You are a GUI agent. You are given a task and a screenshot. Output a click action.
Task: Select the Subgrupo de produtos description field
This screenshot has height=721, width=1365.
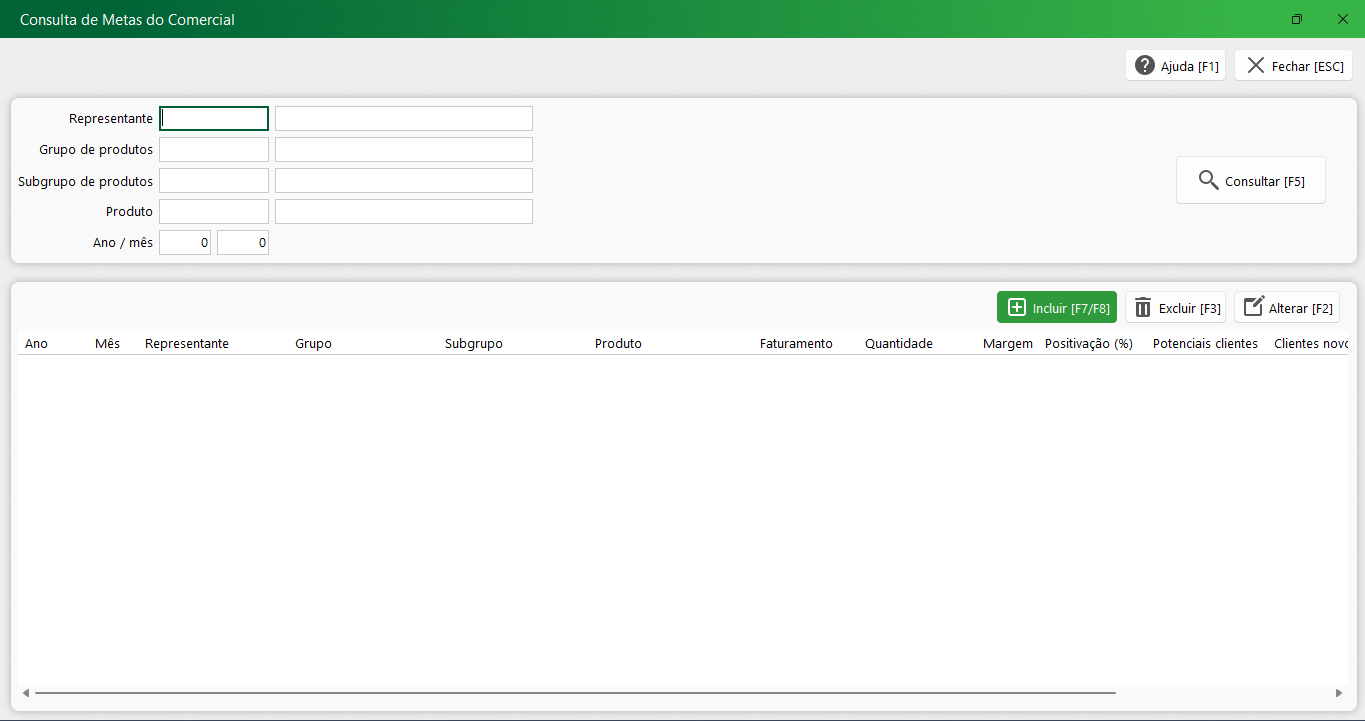(403, 181)
